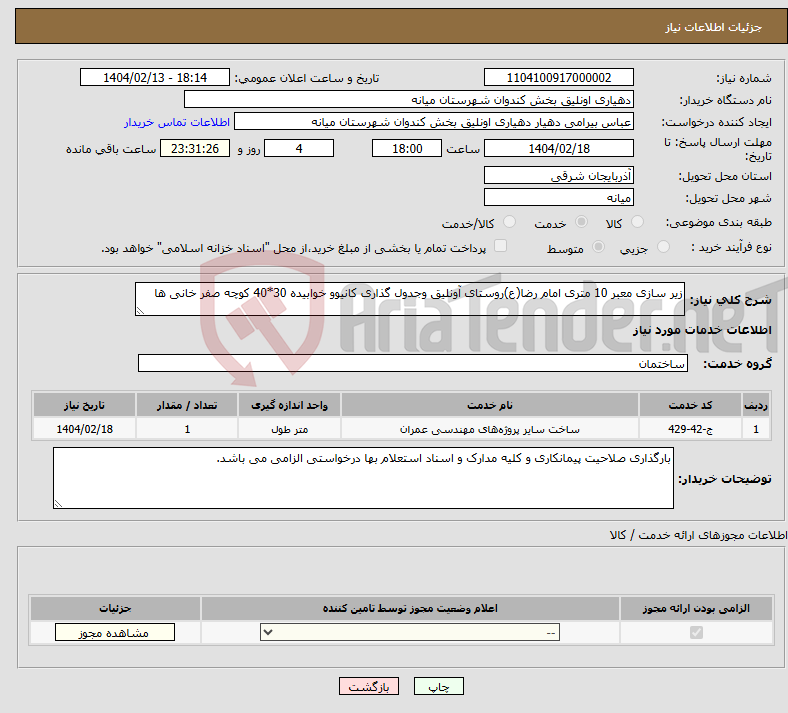Select the جزیی purchase type radio

tap(663, 247)
